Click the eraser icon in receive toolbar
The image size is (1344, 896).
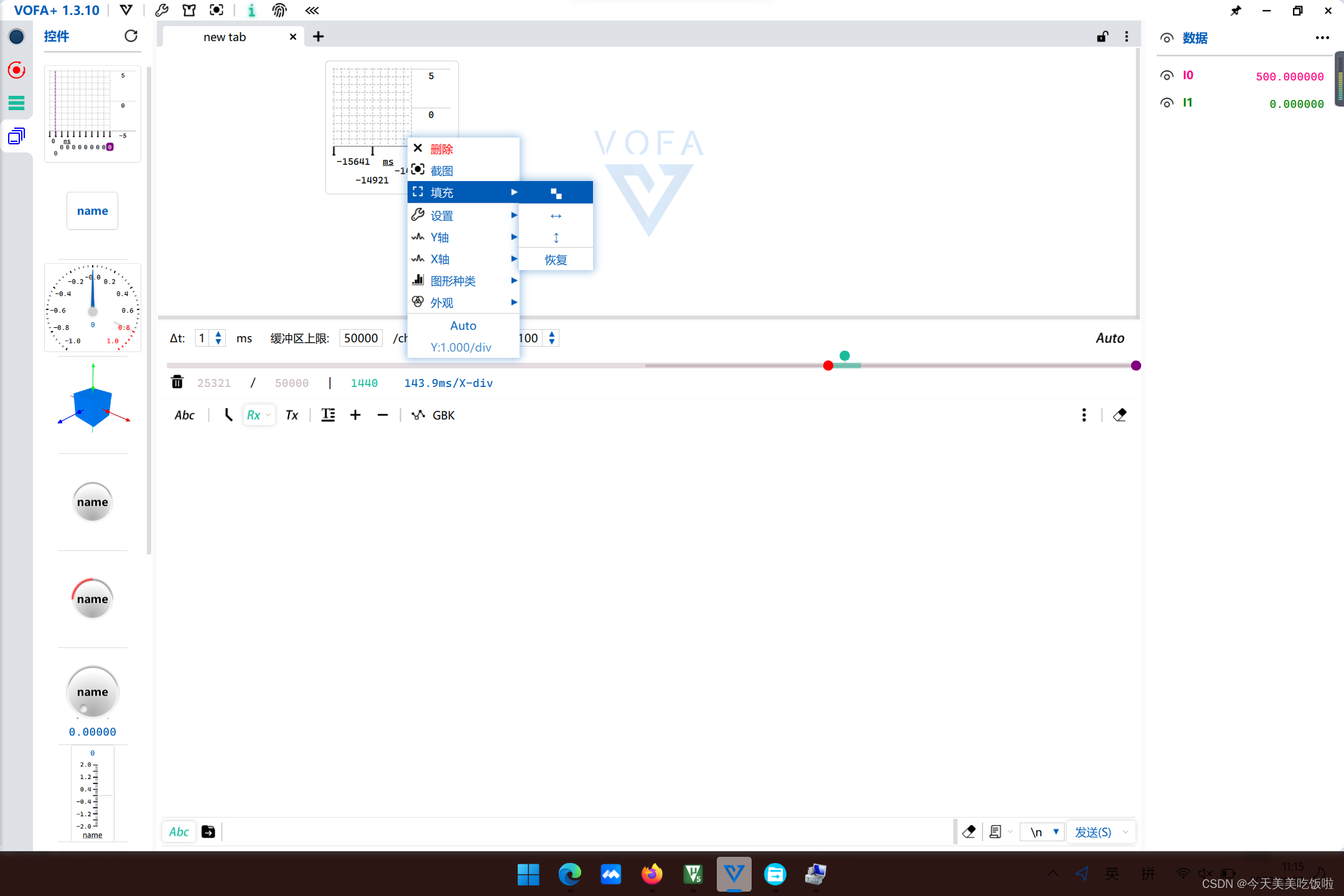click(1120, 415)
